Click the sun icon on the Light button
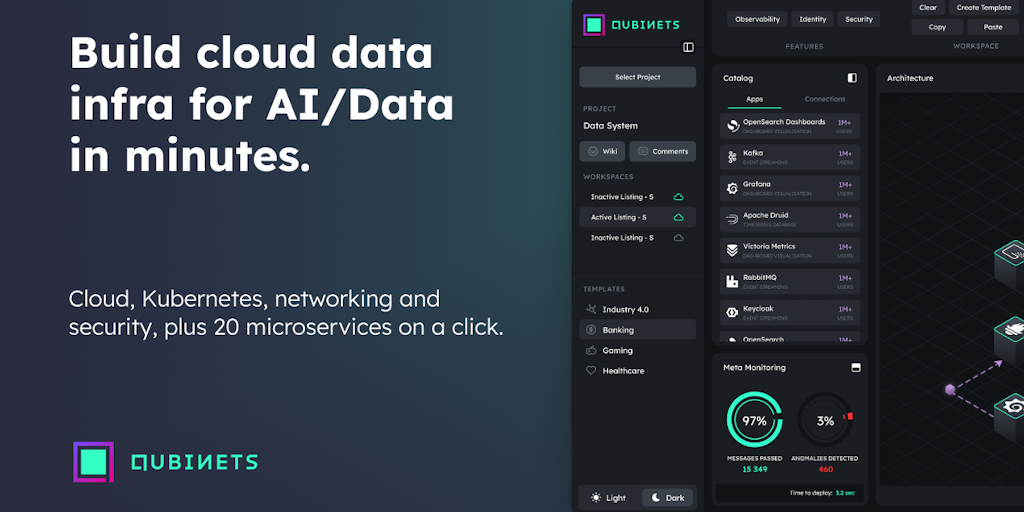Image resolution: width=1024 pixels, height=512 pixels. click(596, 498)
